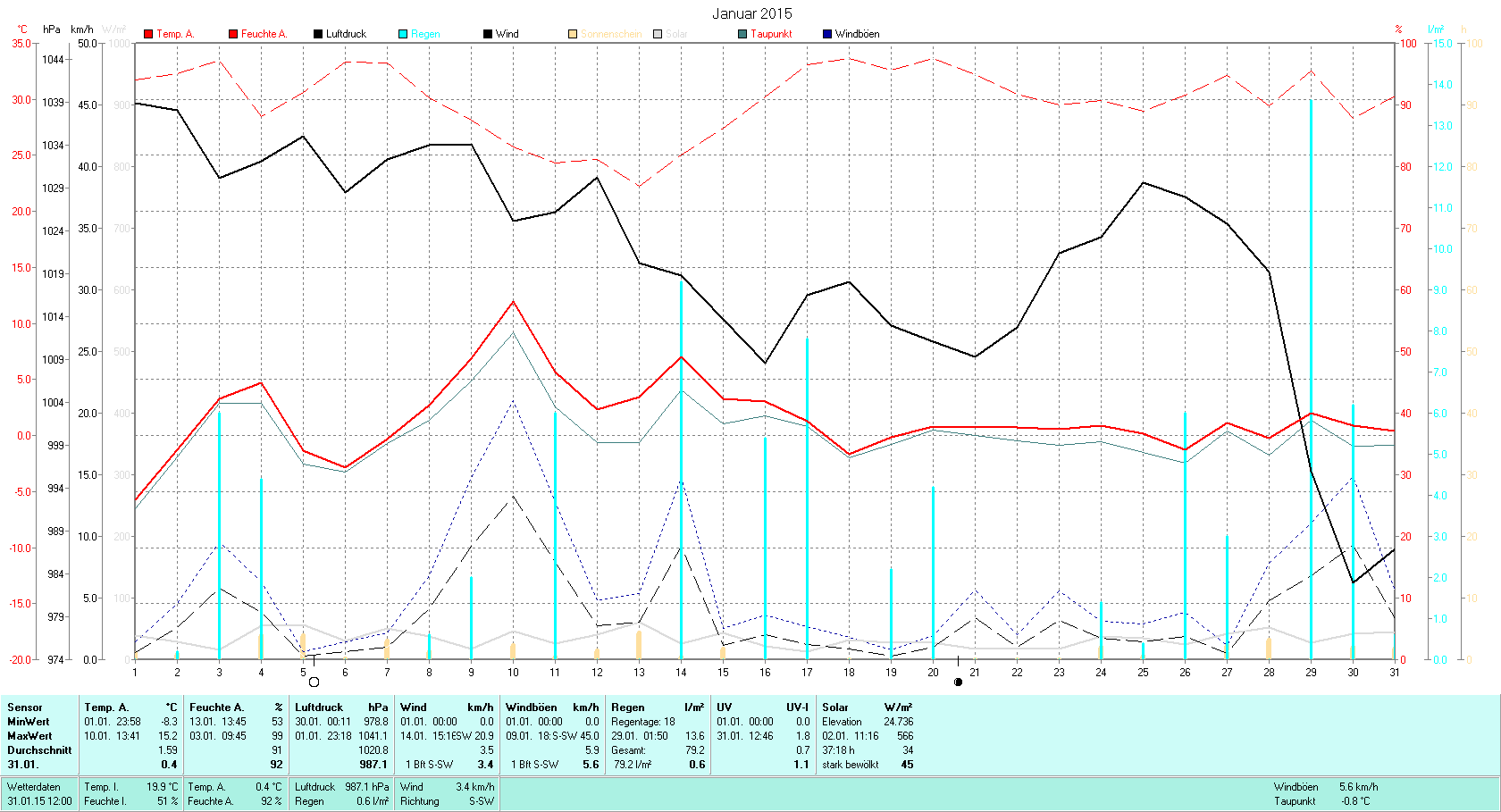The image size is (1501, 812).
Task: Click the 'hPa' axis unit label top left
Action: click(52, 29)
